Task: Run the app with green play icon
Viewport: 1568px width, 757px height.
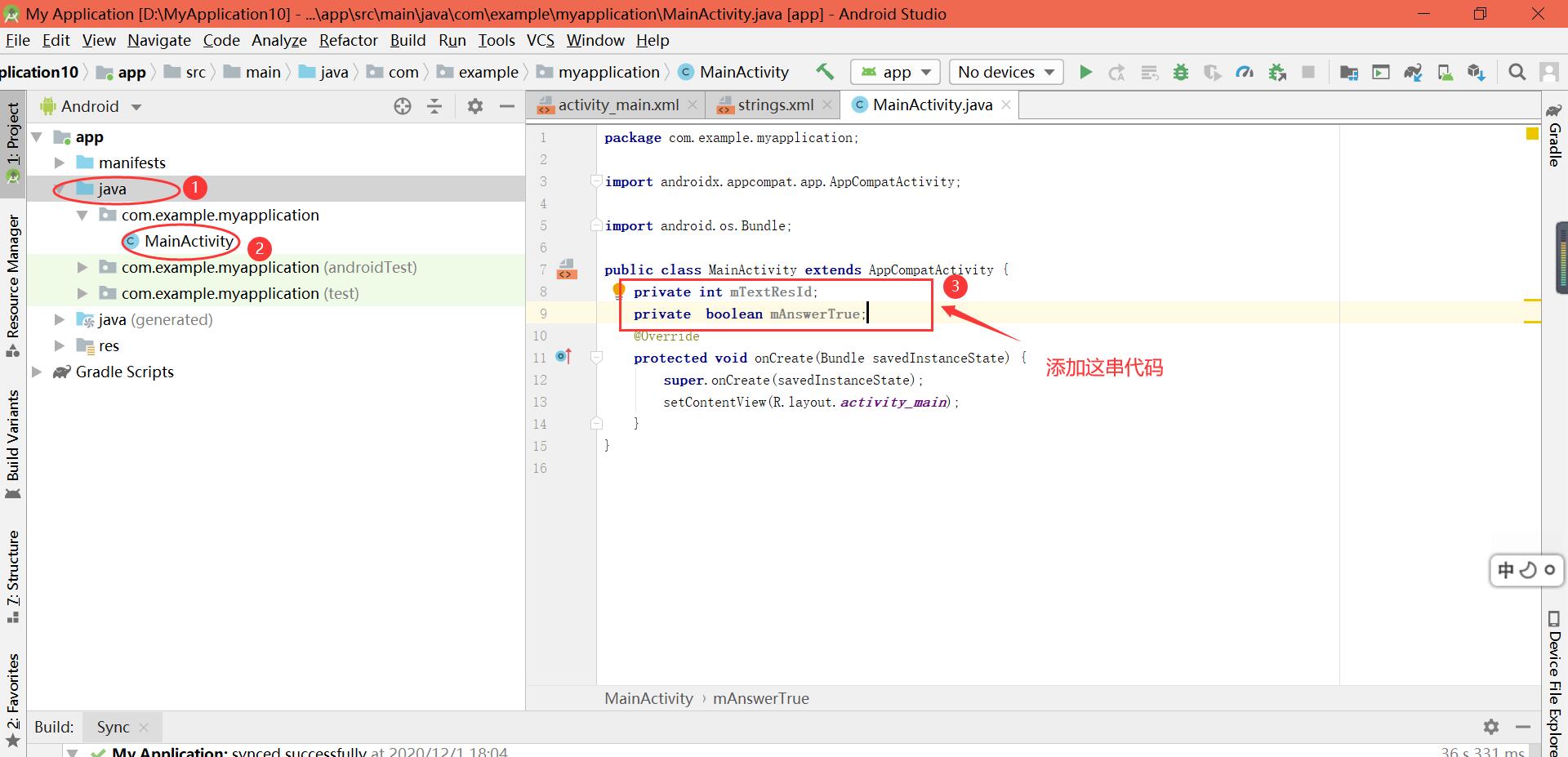Action: point(1085,72)
